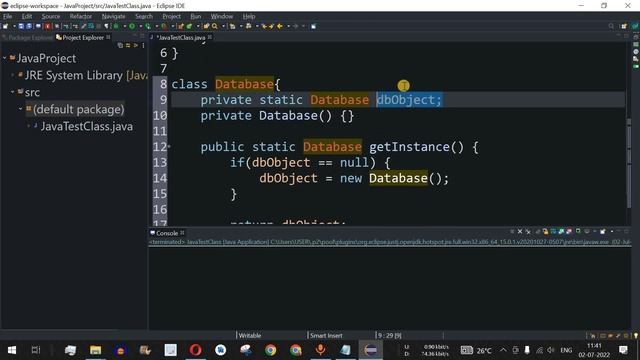This screenshot has width=640, height=360.
Task: Collapse the JavaProject tree node
Action: tap(5, 58)
